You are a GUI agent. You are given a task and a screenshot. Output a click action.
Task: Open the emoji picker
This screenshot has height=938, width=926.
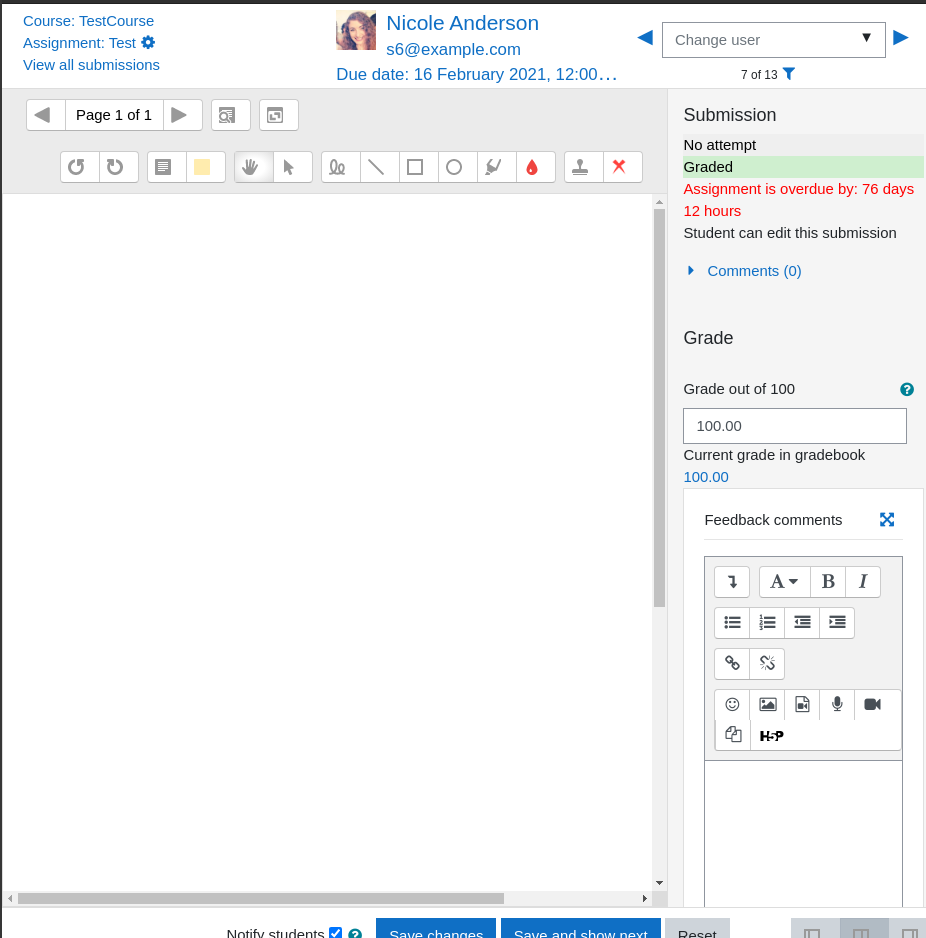click(732, 705)
